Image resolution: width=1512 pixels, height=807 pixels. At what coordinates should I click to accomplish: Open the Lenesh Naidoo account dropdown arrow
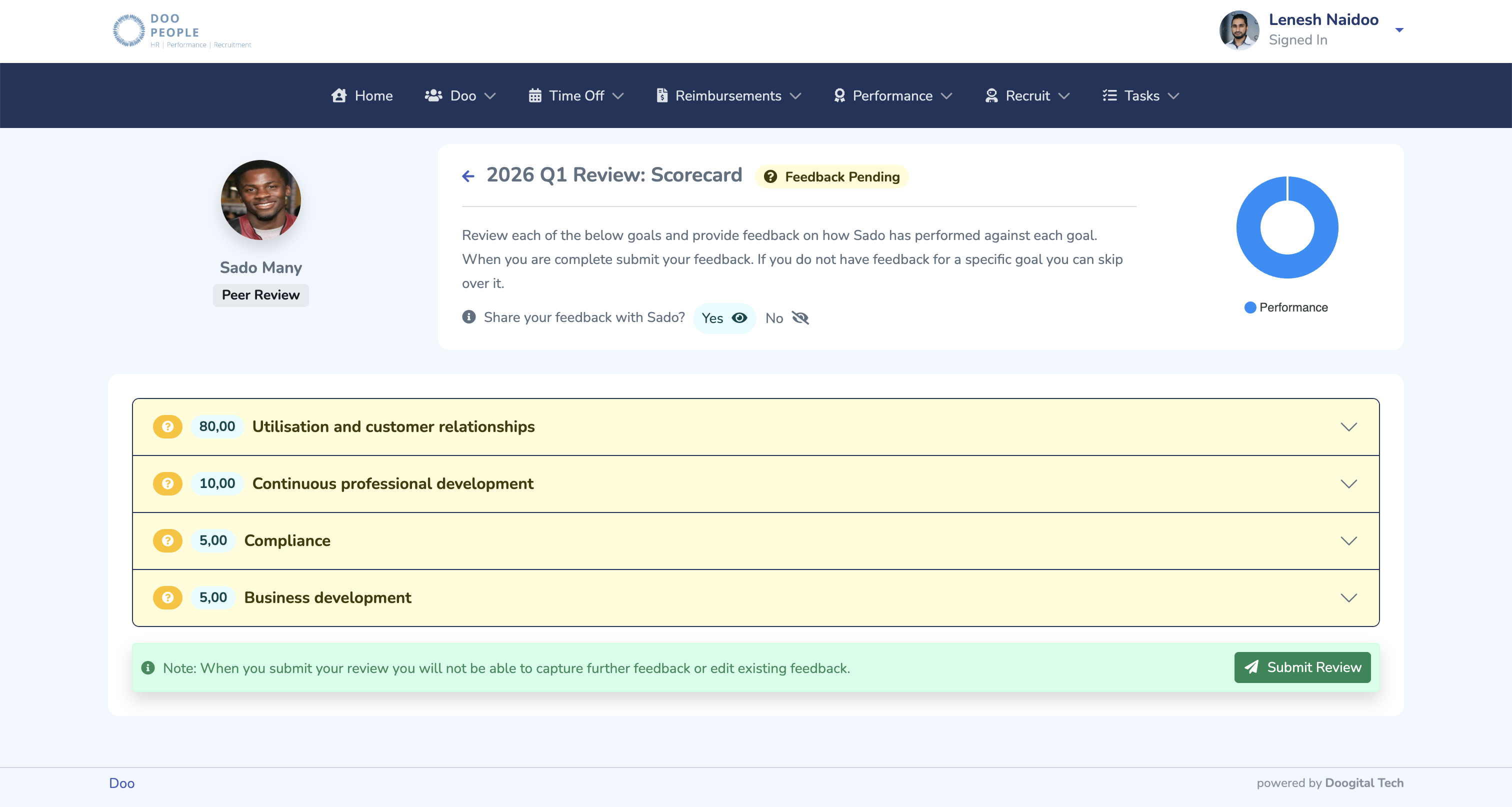click(1398, 30)
